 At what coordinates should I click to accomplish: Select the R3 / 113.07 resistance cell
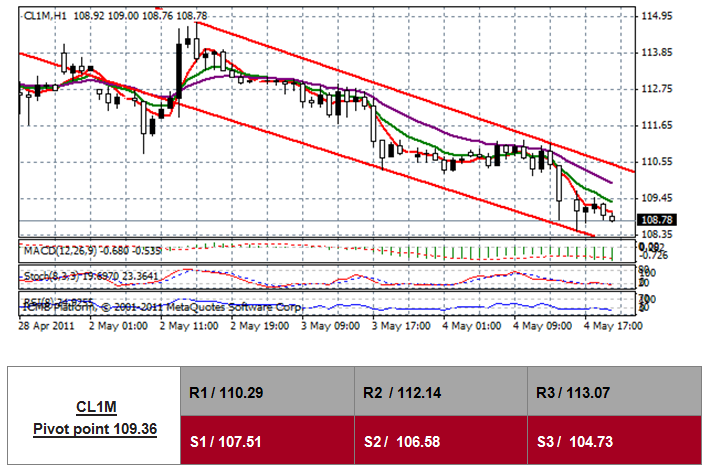pos(615,391)
